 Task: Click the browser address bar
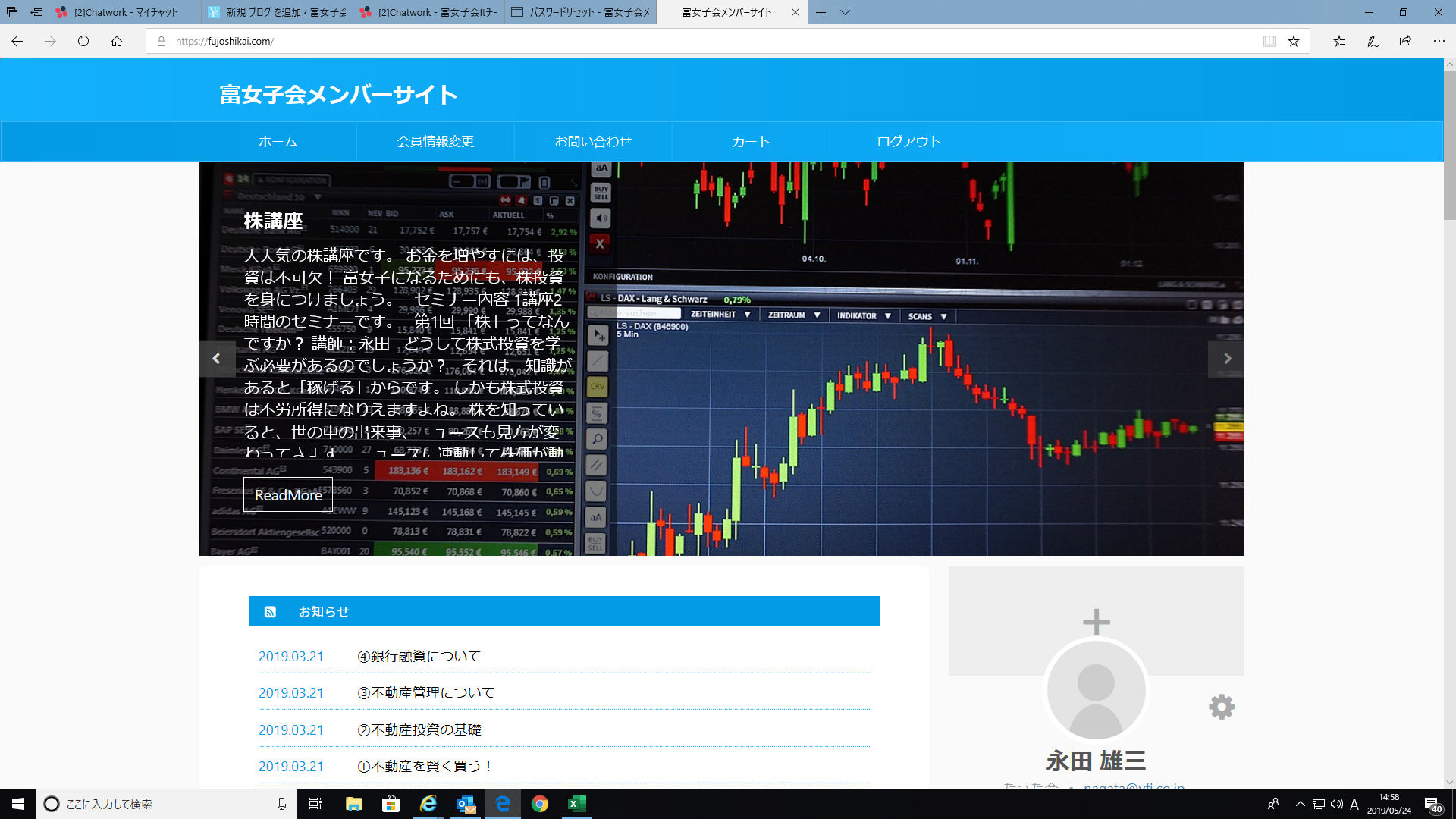[x=682, y=41]
